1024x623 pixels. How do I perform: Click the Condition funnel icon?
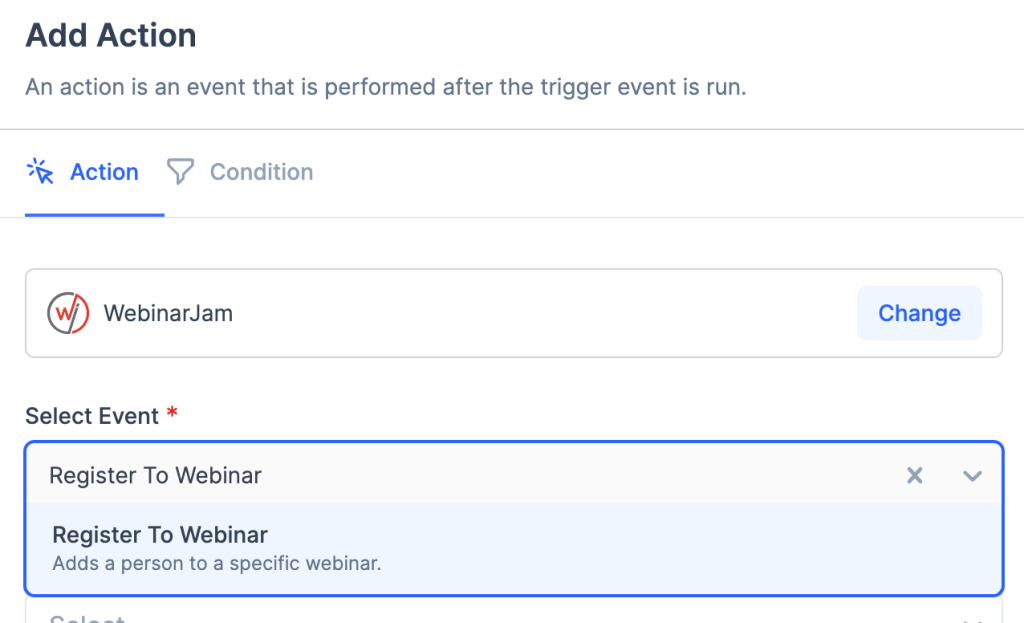pos(180,171)
